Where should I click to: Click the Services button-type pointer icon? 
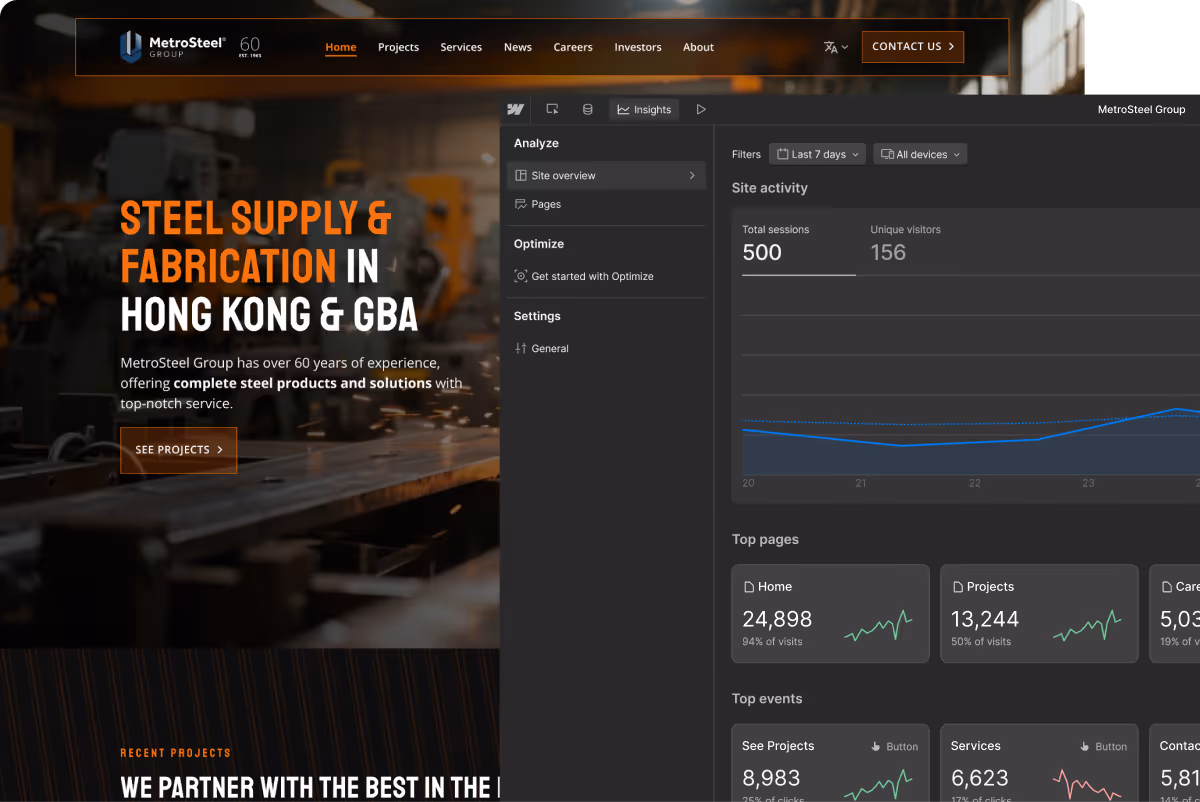coord(1084,747)
